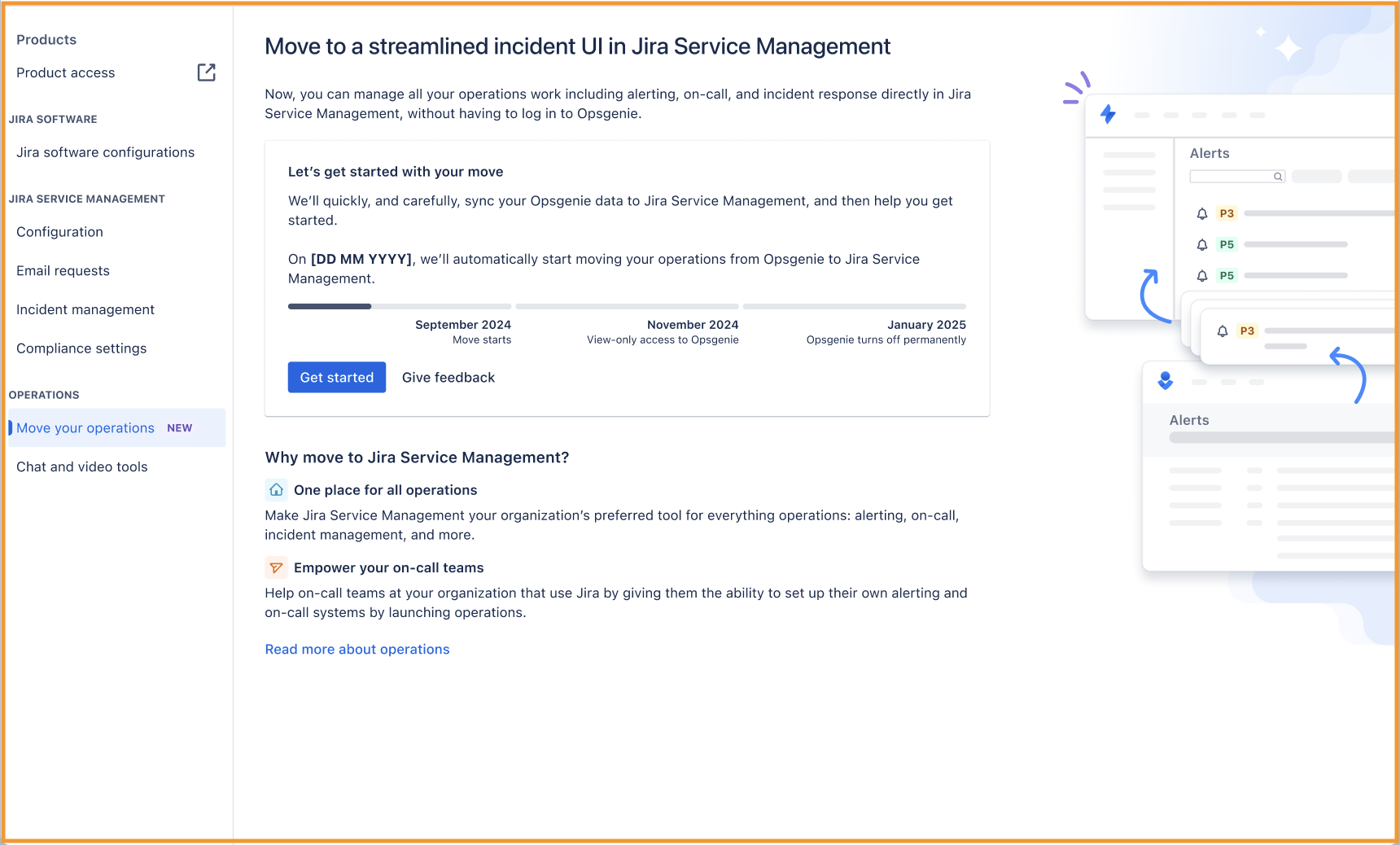Open "Read more about operations"
The image size is (1400, 845).
(357, 649)
